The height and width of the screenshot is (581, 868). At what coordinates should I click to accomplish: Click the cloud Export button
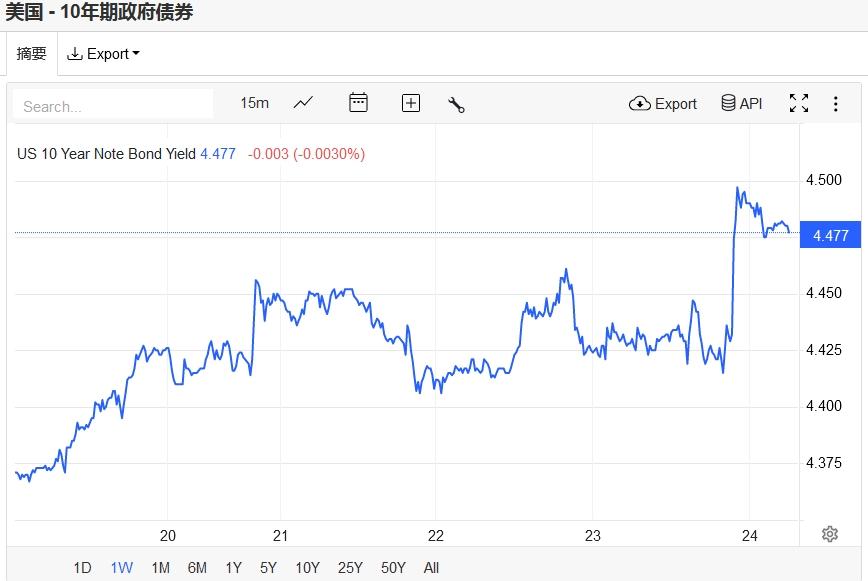point(663,103)
